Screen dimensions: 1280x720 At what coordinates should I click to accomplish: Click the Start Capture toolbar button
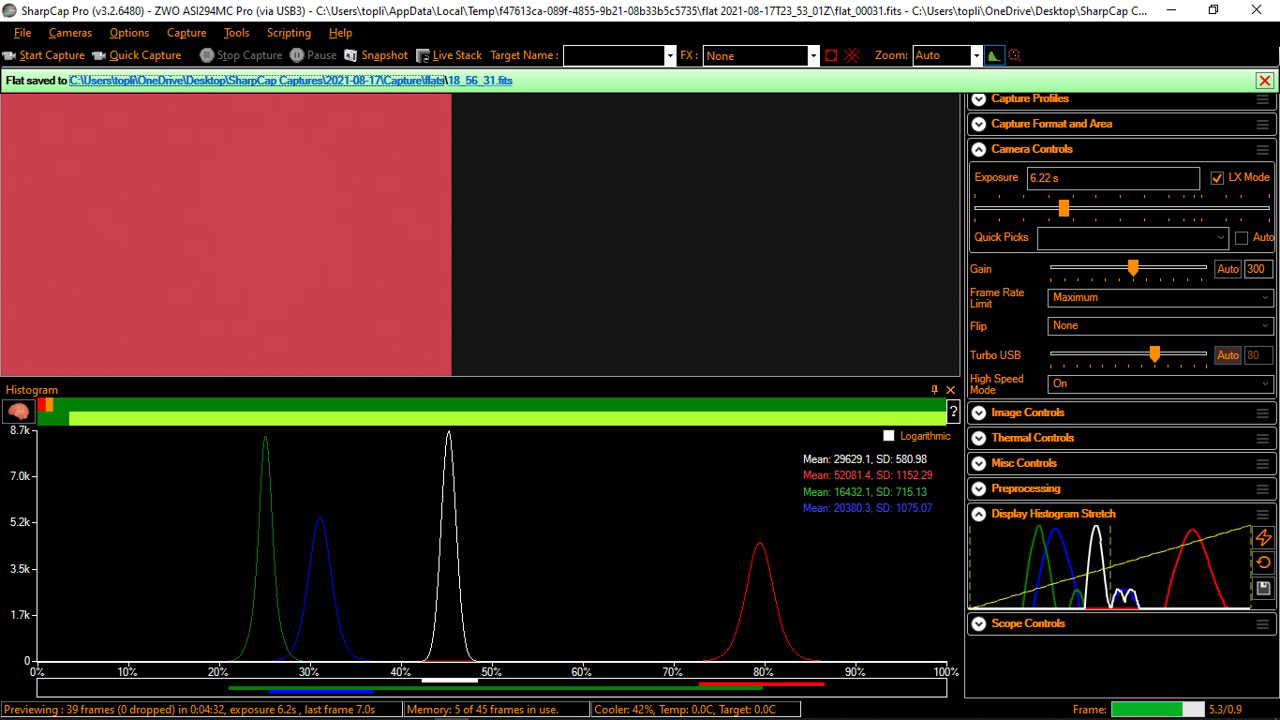coord(44,56)
